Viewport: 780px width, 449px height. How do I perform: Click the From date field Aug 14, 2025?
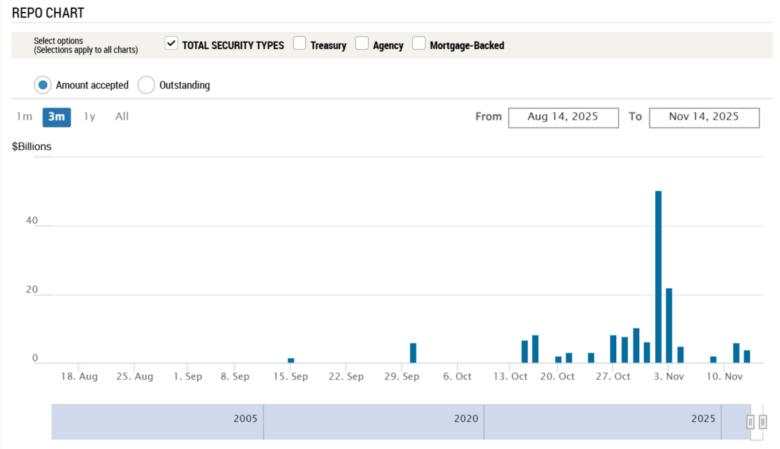[563, 118]
